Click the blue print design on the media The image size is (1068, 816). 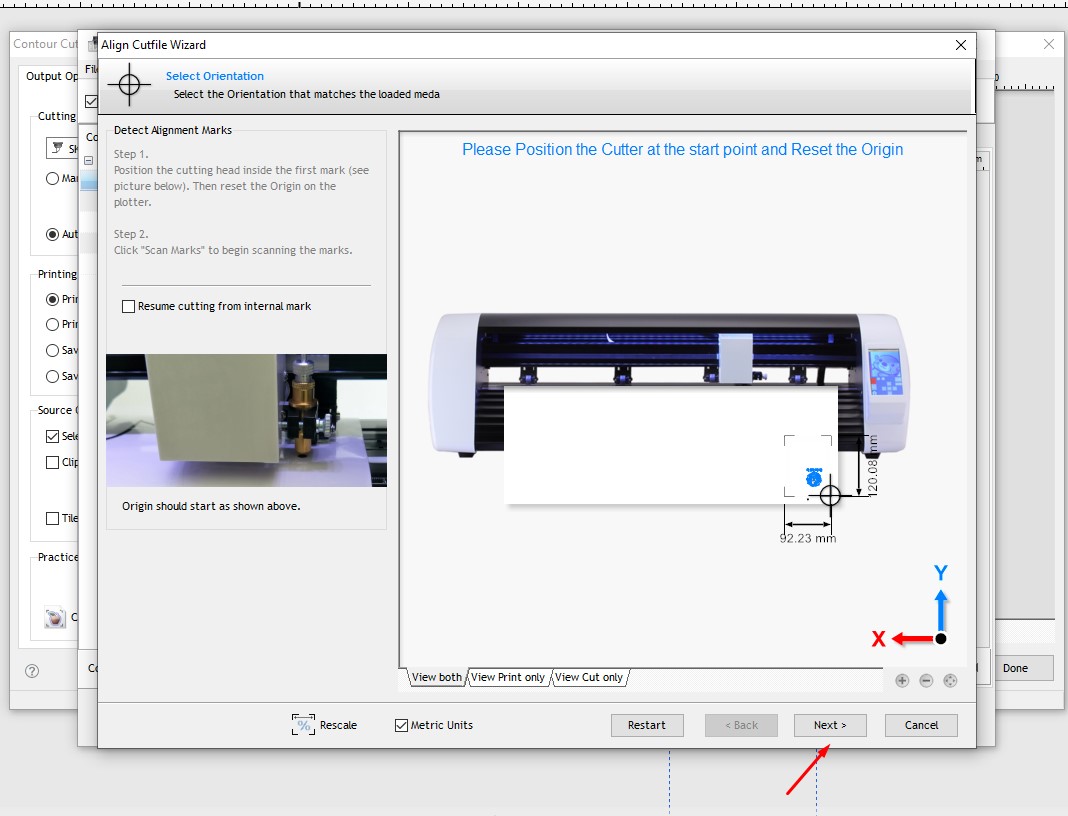814,477
